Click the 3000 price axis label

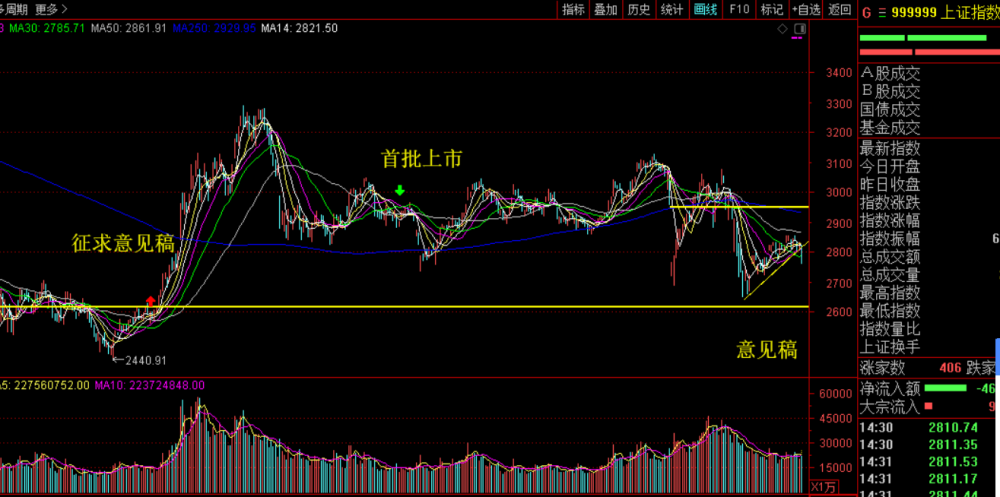coord(837,193)
